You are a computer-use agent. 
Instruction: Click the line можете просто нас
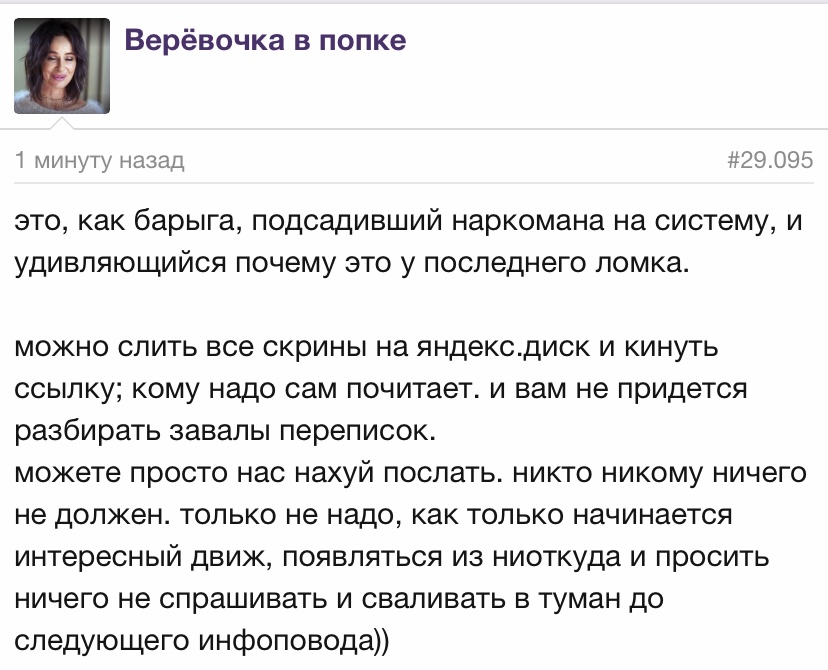(x=410, y=473)
